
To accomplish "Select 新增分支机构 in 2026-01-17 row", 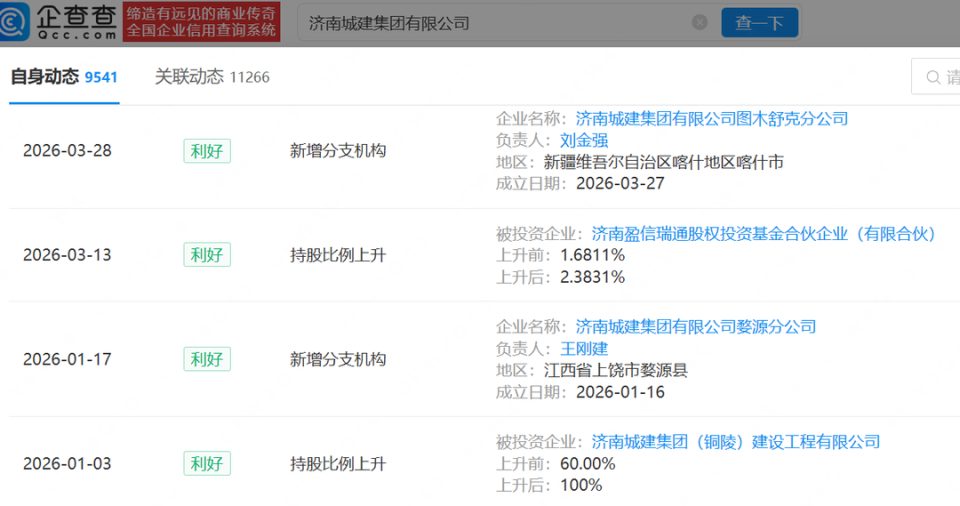I will click(x=338, y=359).
